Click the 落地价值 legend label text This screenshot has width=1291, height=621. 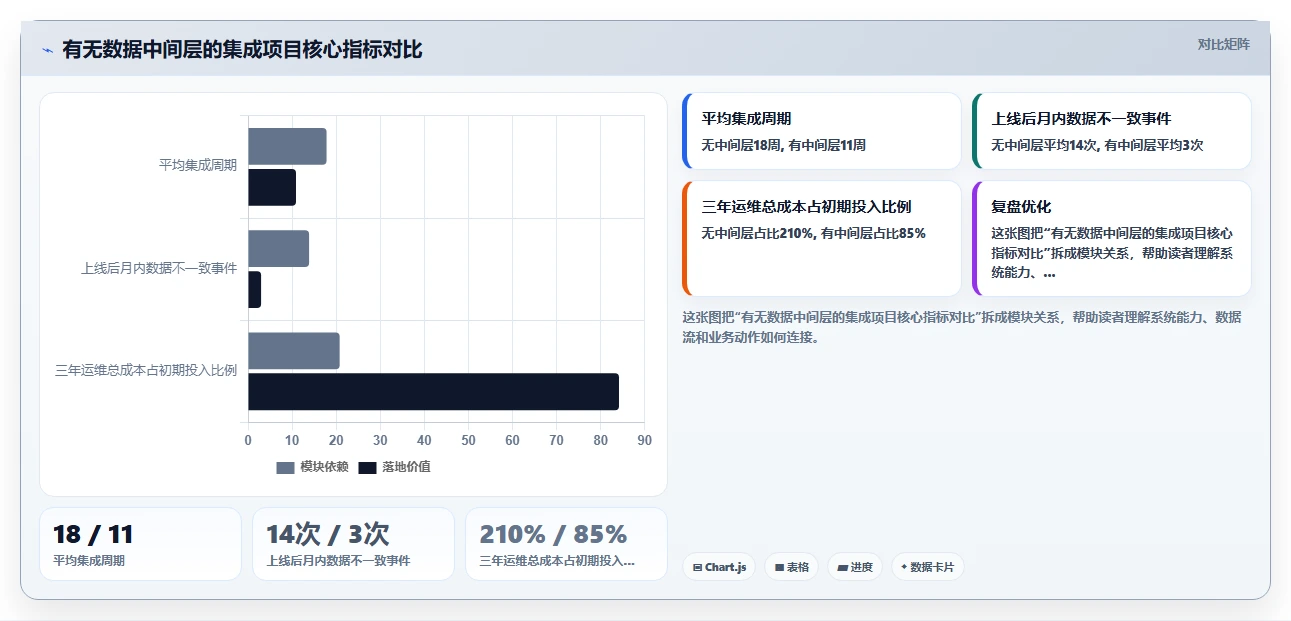coord(406,467)
